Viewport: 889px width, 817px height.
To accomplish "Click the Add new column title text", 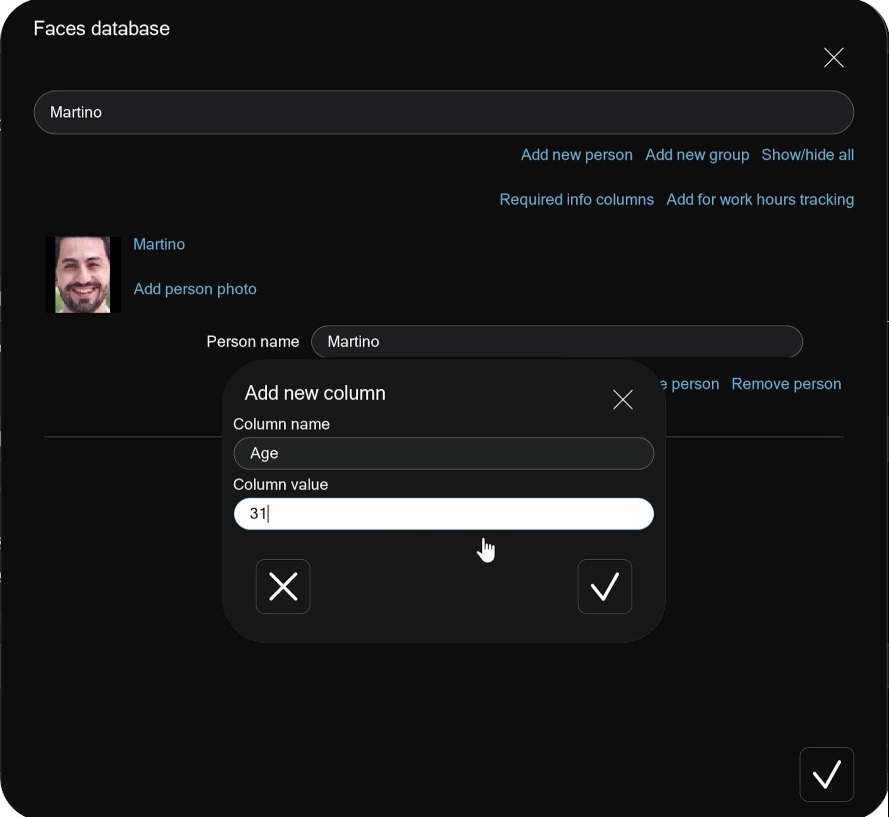I will click(x=315, y=393).
